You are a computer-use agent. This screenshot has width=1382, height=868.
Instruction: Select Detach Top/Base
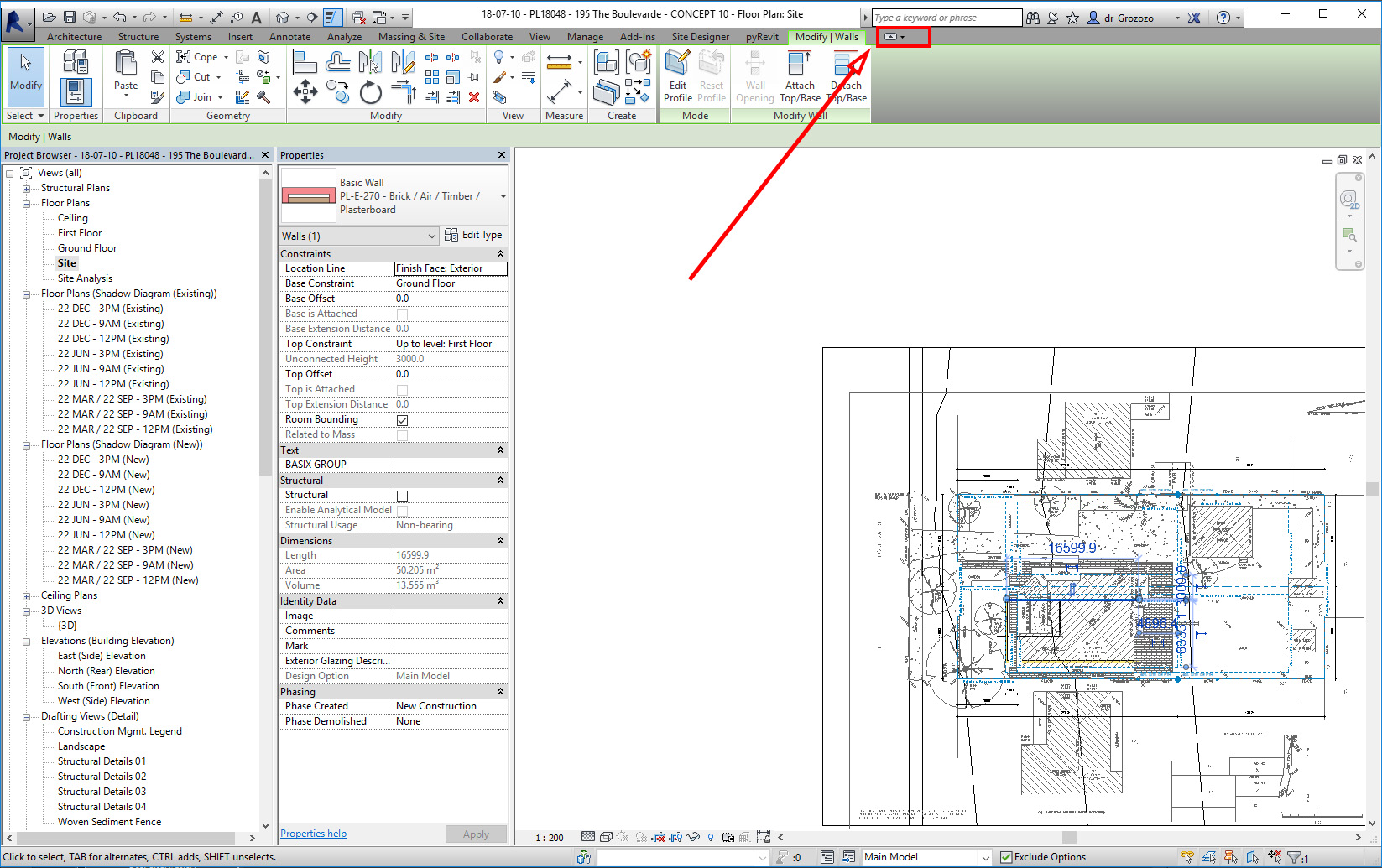pos(846,75)
